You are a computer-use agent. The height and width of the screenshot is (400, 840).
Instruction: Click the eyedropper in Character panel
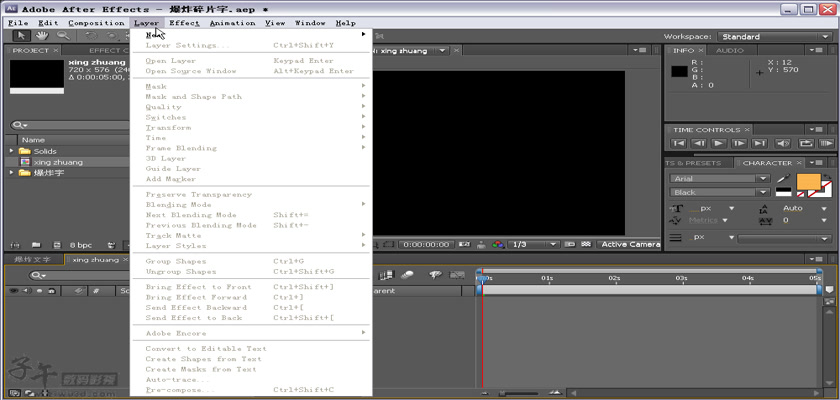click(783, 179)
